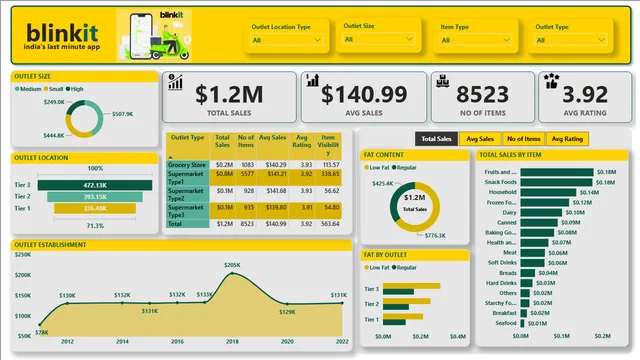640x360 pixels.
Task: Open the Outlet Location Type dropdown
Action: pos(287,40)
